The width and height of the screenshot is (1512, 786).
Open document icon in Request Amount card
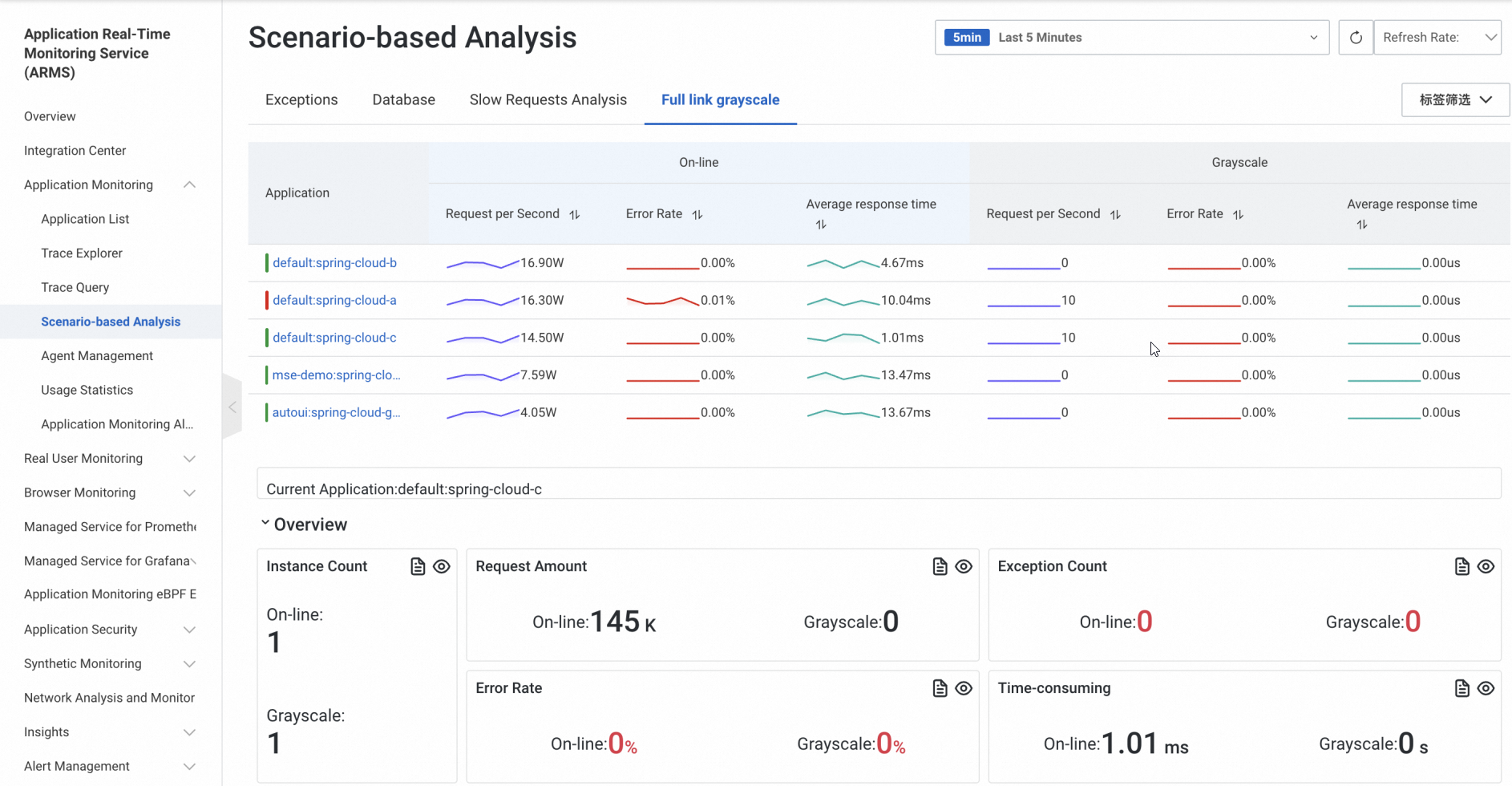(x=940, y=566)
